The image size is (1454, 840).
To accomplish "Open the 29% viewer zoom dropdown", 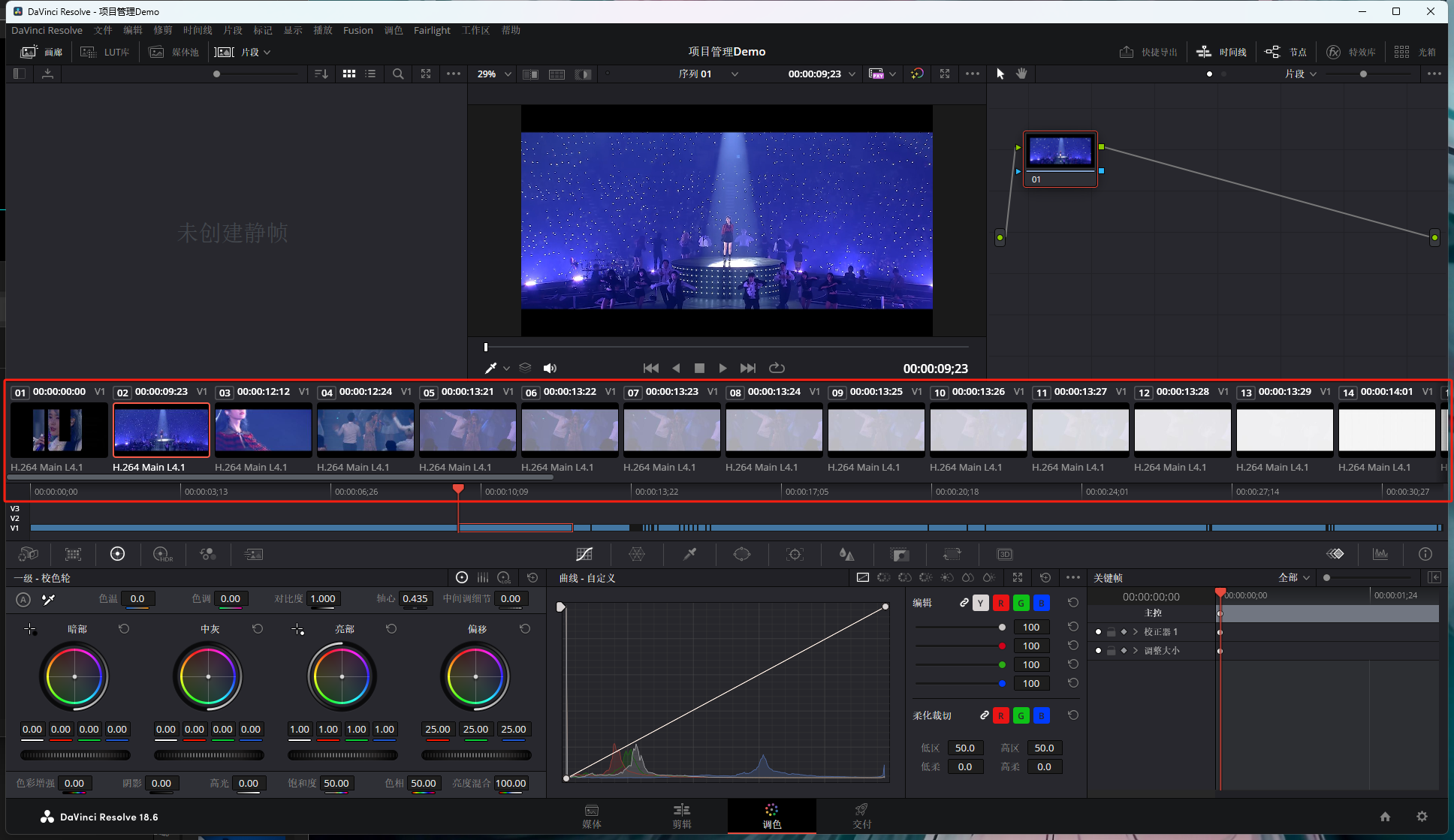I will point(494,74).
